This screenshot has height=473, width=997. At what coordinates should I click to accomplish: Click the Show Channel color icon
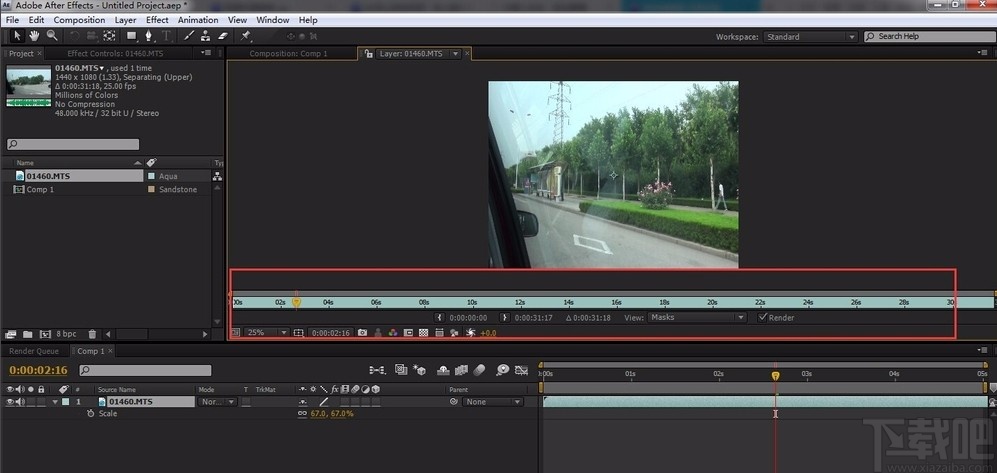[x=393, y=332]
